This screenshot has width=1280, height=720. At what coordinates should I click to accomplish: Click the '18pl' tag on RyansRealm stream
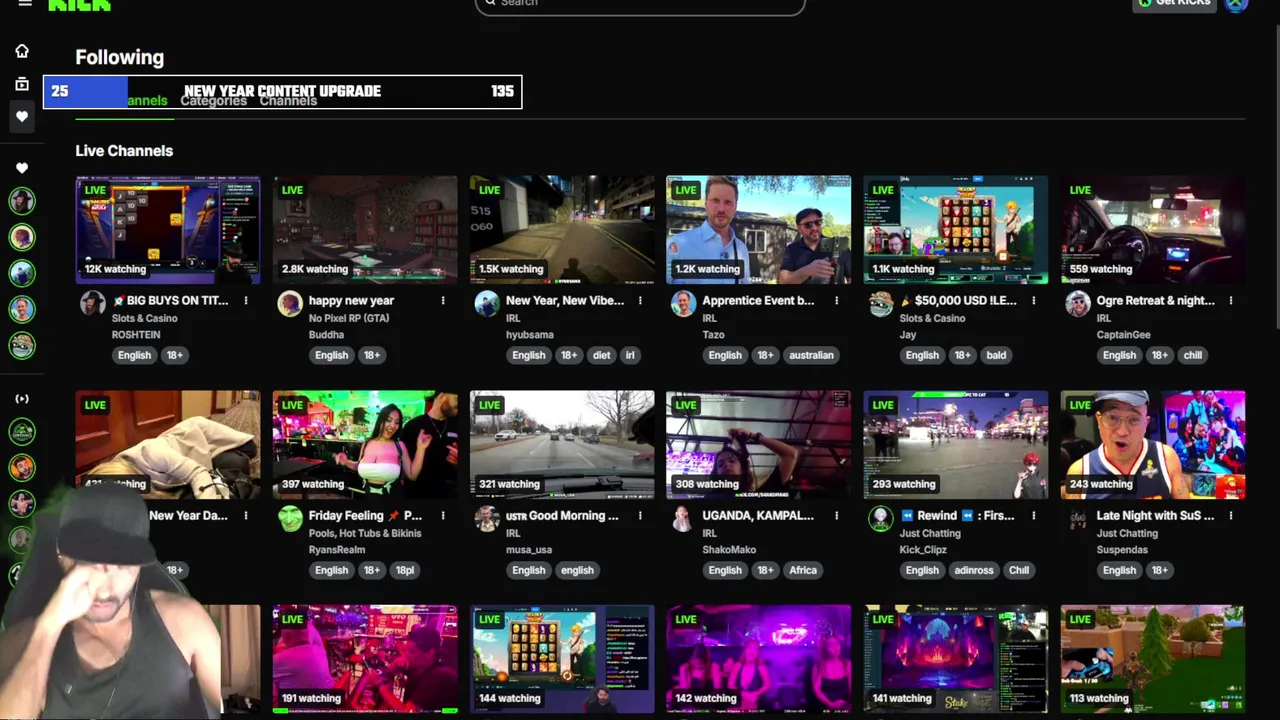(x=405, y=570)
